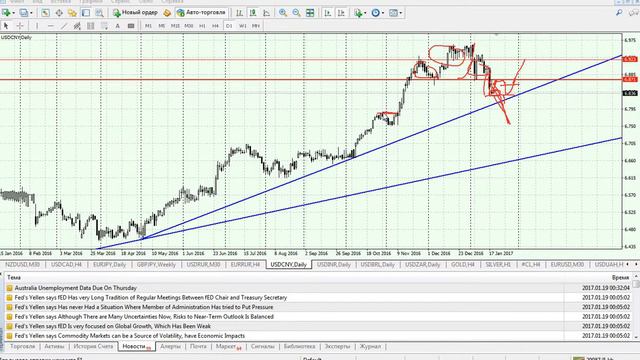
Task: Expand the indicators dropdown arrow
Action: point(365,13)
